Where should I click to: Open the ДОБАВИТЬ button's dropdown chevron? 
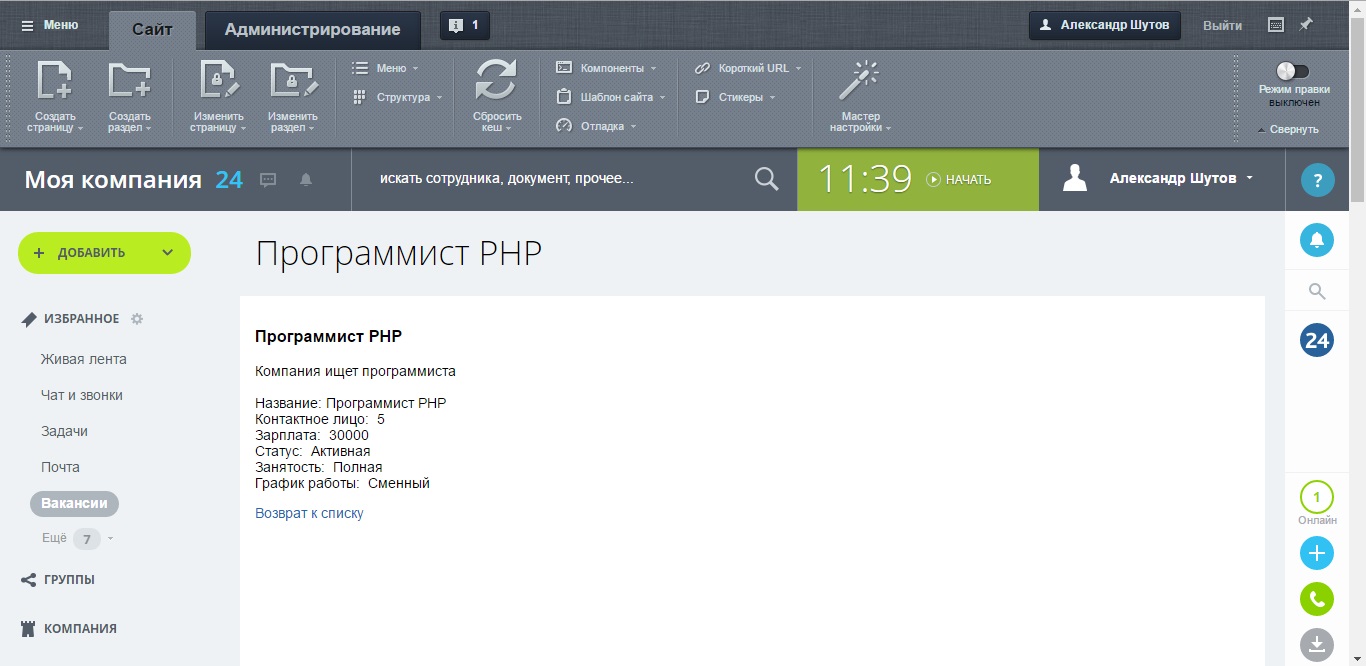(x=168, y=253)
